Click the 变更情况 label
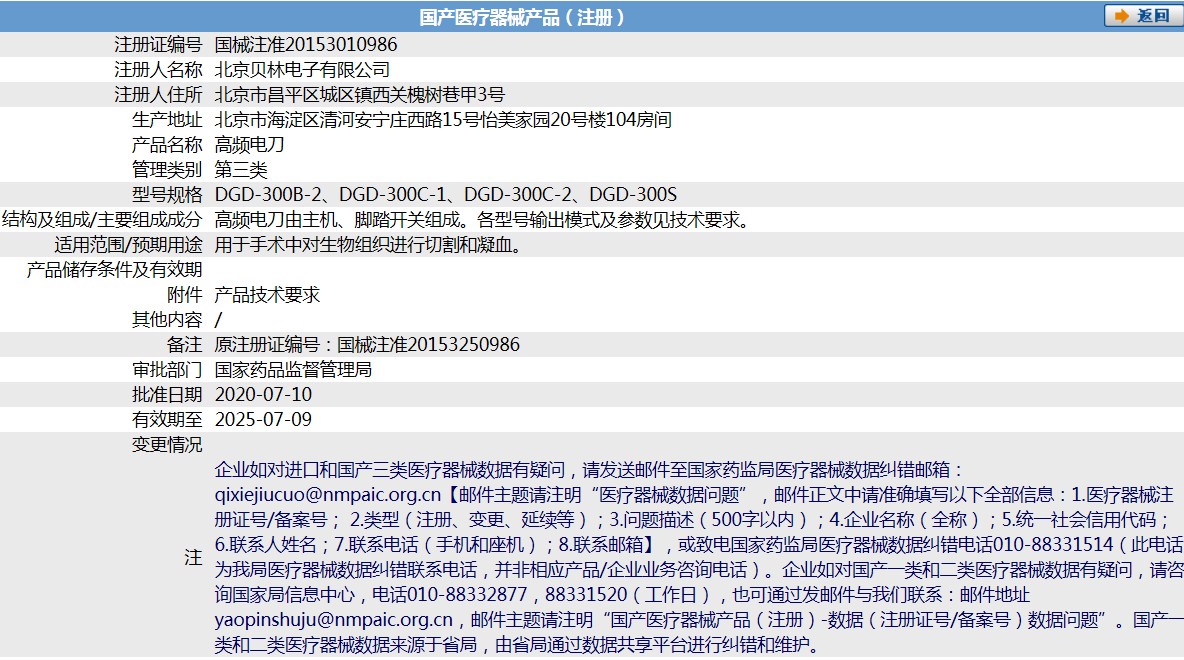1184x660 pixels. coord(167,444)
